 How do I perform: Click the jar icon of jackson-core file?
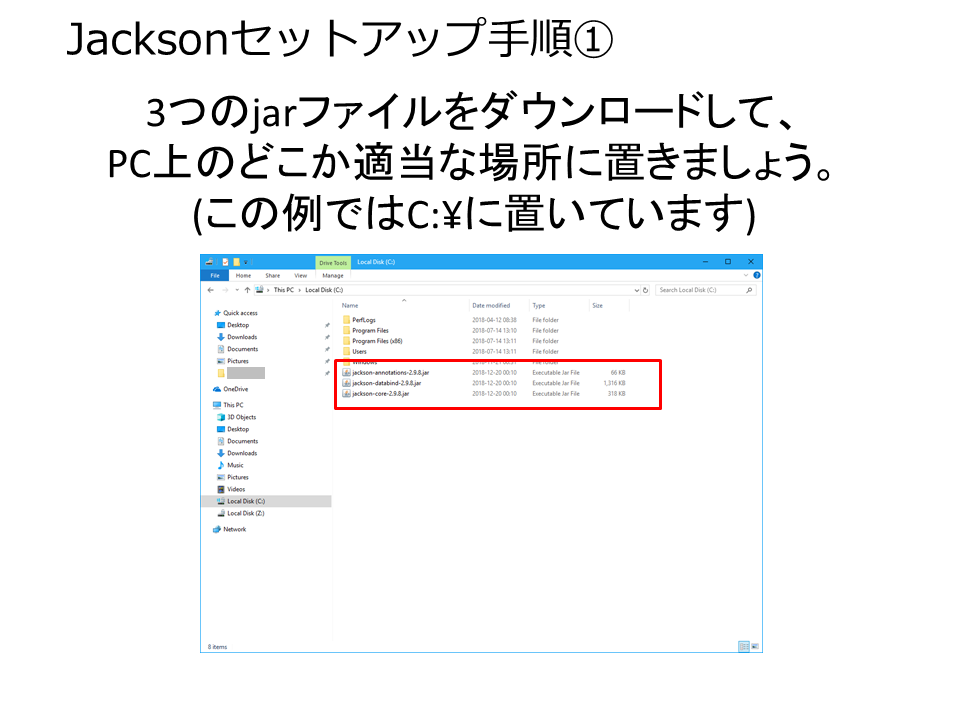coord(347,394)
